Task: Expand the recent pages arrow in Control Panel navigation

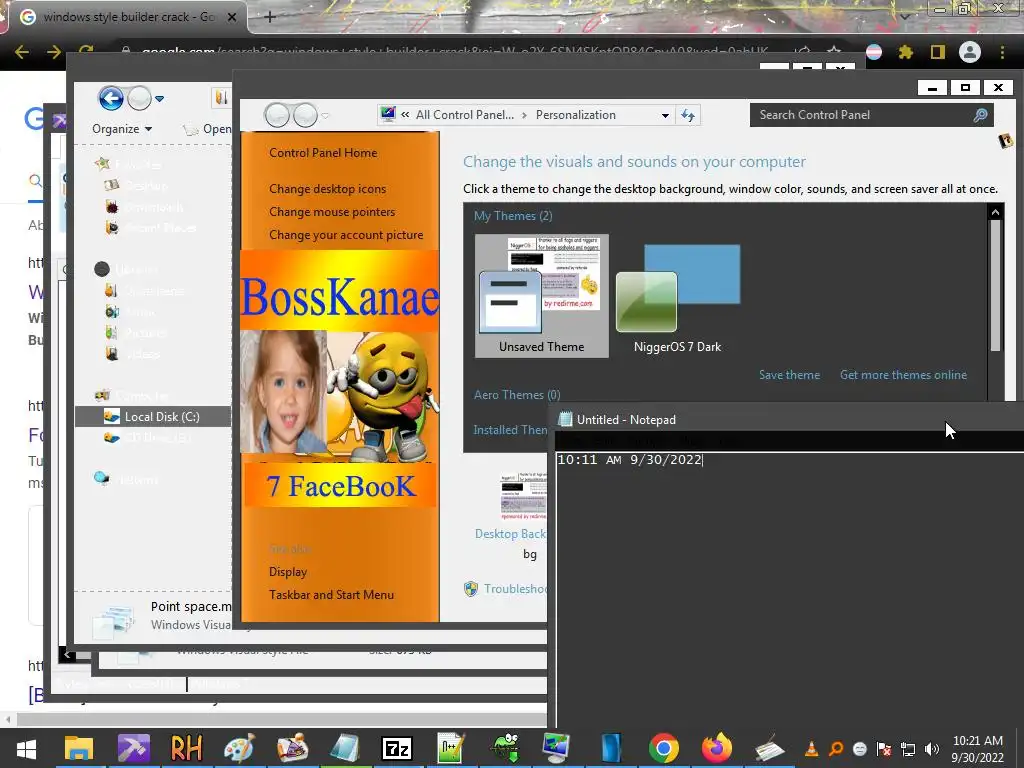Action: coord(325,116)
